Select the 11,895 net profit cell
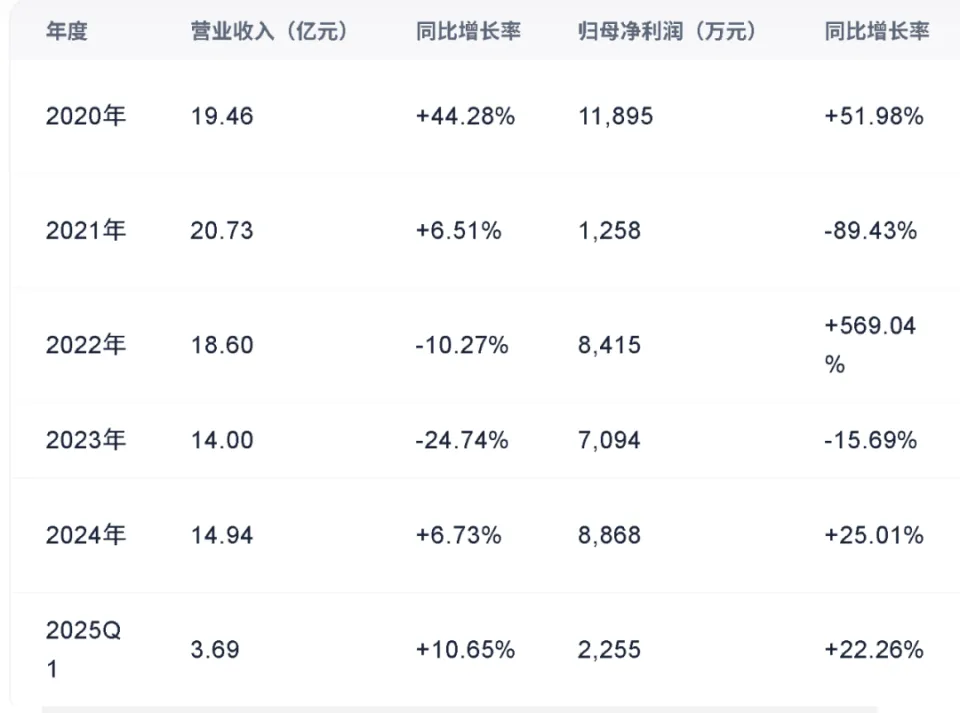The image size is (960, 713). click(x=616, y=116)
